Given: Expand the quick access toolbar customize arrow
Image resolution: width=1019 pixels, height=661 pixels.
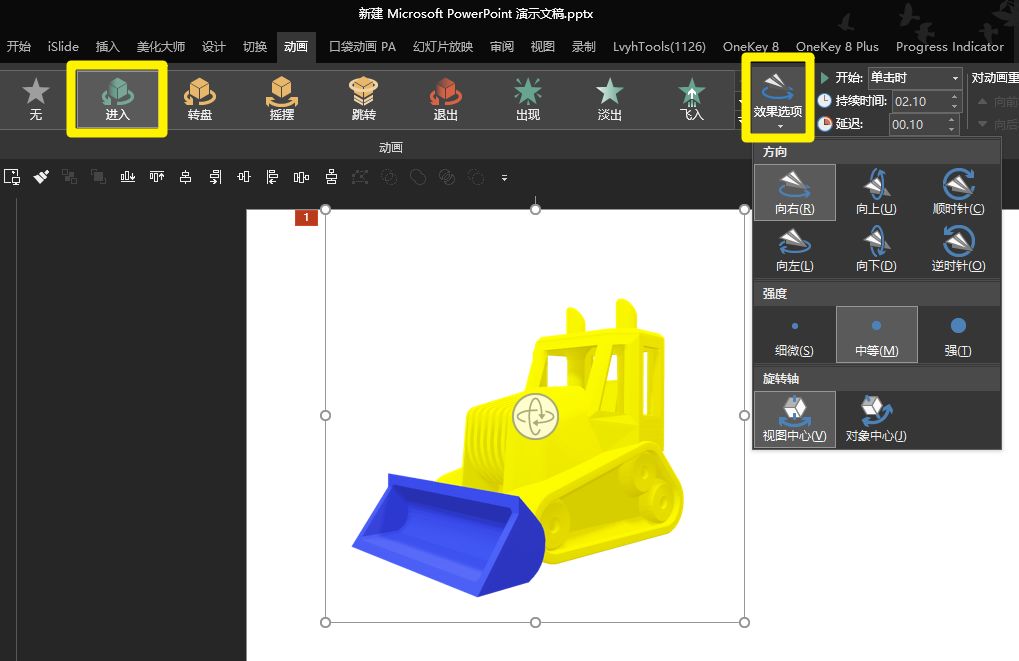Looking at the screenshot, I should point(504,178).
